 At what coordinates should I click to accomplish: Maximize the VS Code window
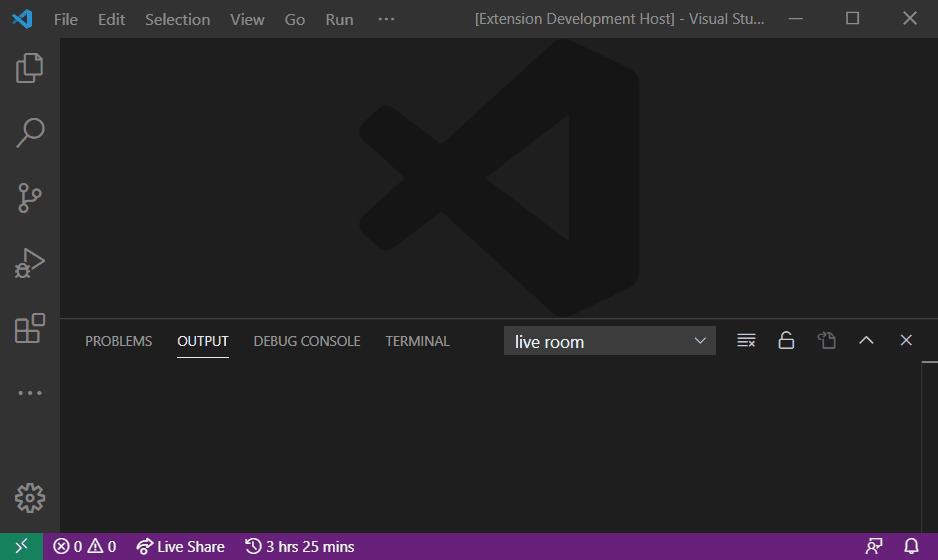(x=852, y=19)
